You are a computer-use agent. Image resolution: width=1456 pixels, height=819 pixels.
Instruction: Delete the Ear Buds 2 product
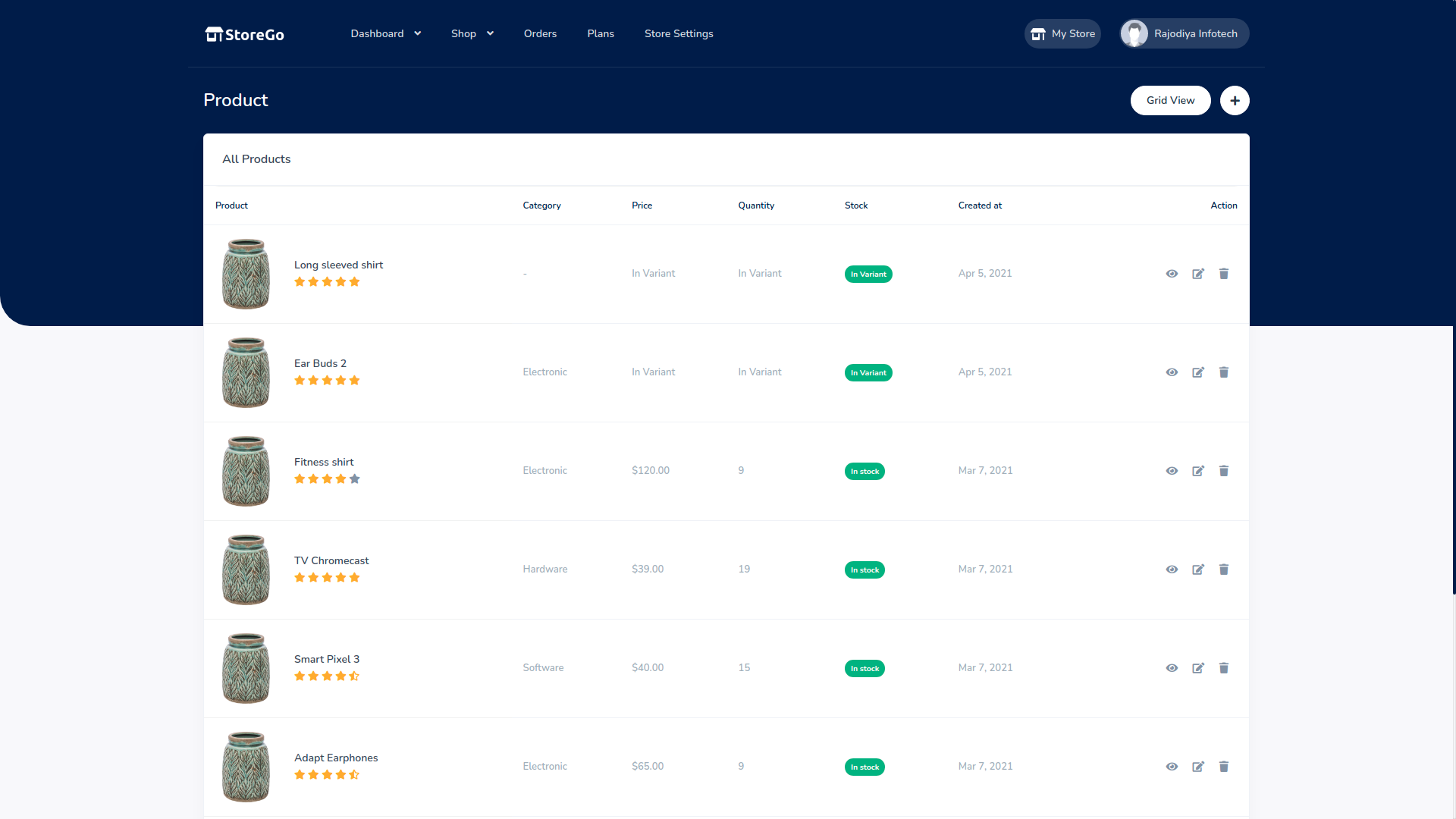(x=1224, y=372)
